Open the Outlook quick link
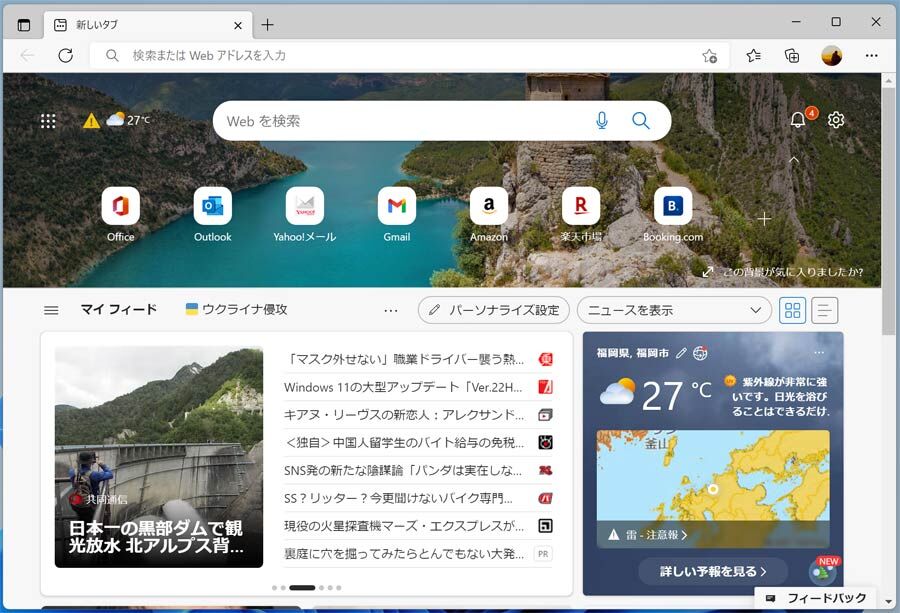 212,215
